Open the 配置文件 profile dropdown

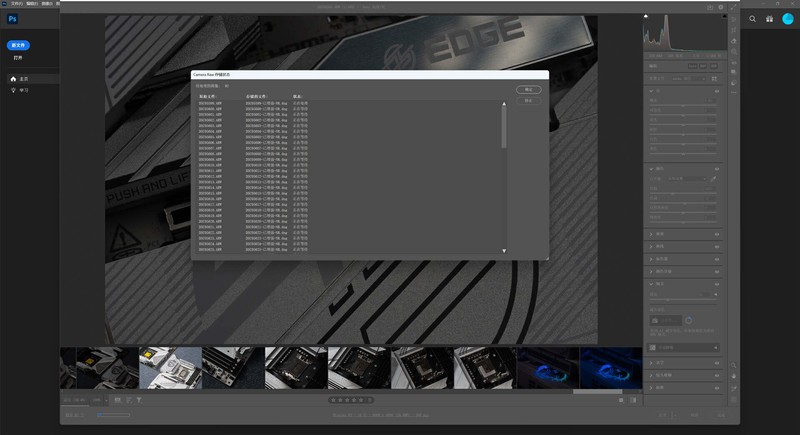point(688,79)
